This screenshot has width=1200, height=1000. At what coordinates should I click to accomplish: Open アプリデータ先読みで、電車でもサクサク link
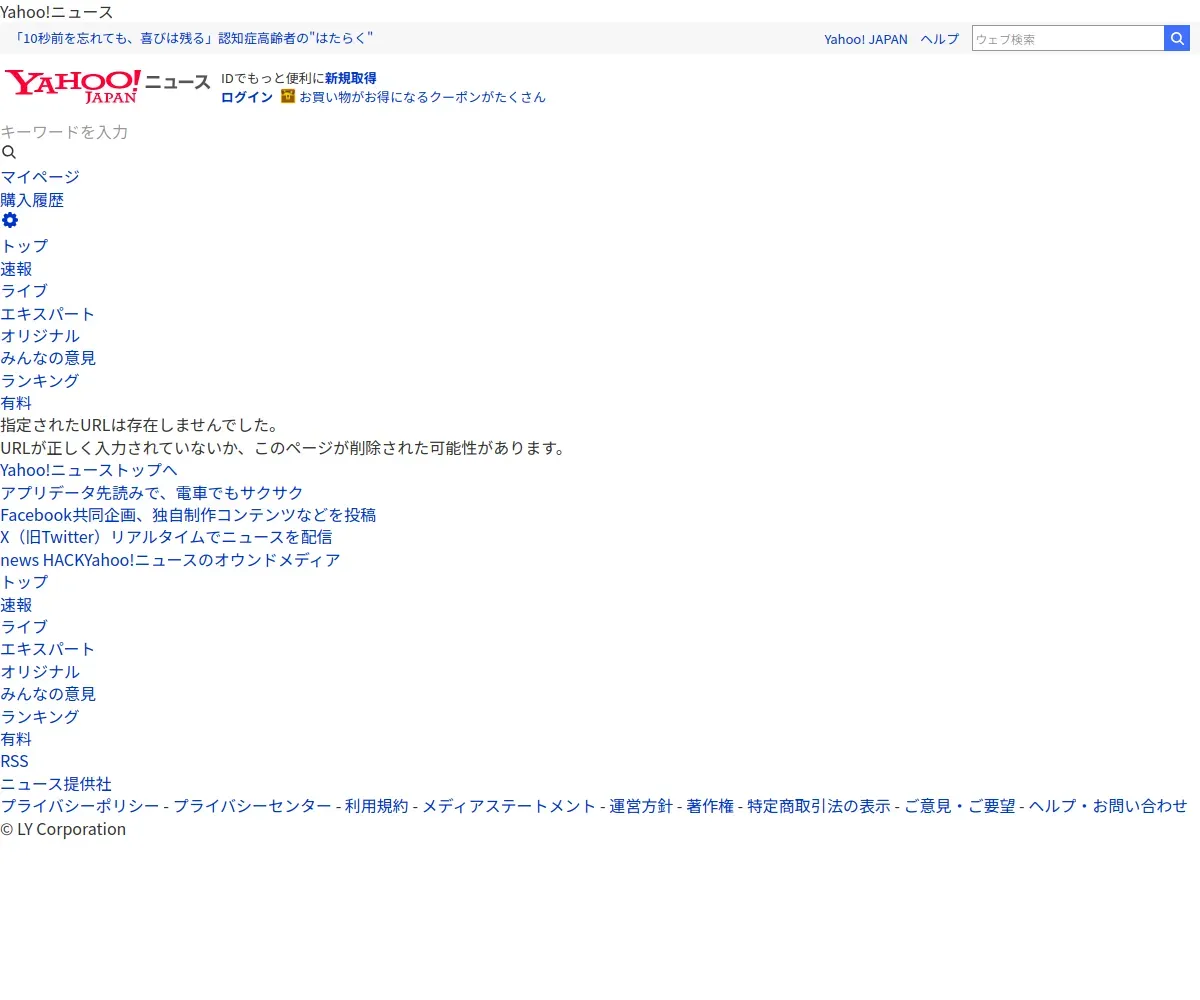(x=152, y=493)
